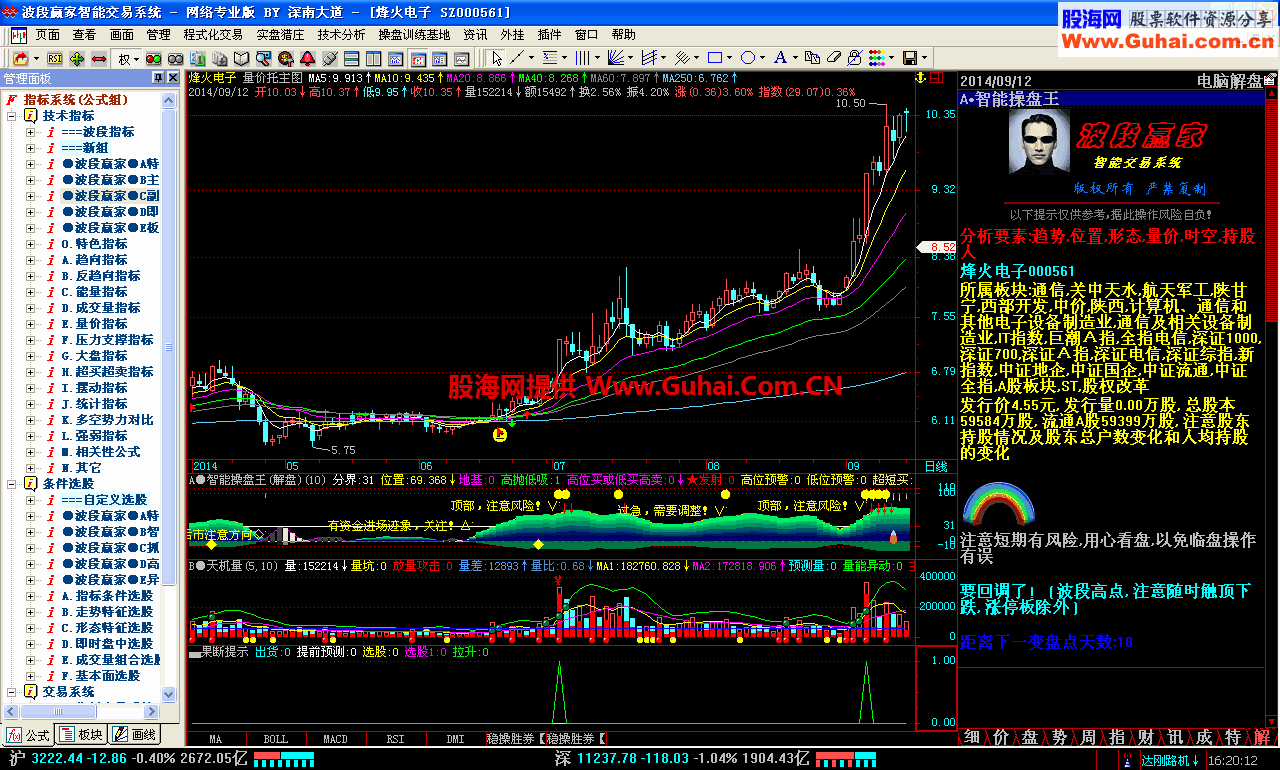Click the 讯 button in bottom-right bar
The width and height of the screenshot is (1280, 770).
pos(1175,737)
